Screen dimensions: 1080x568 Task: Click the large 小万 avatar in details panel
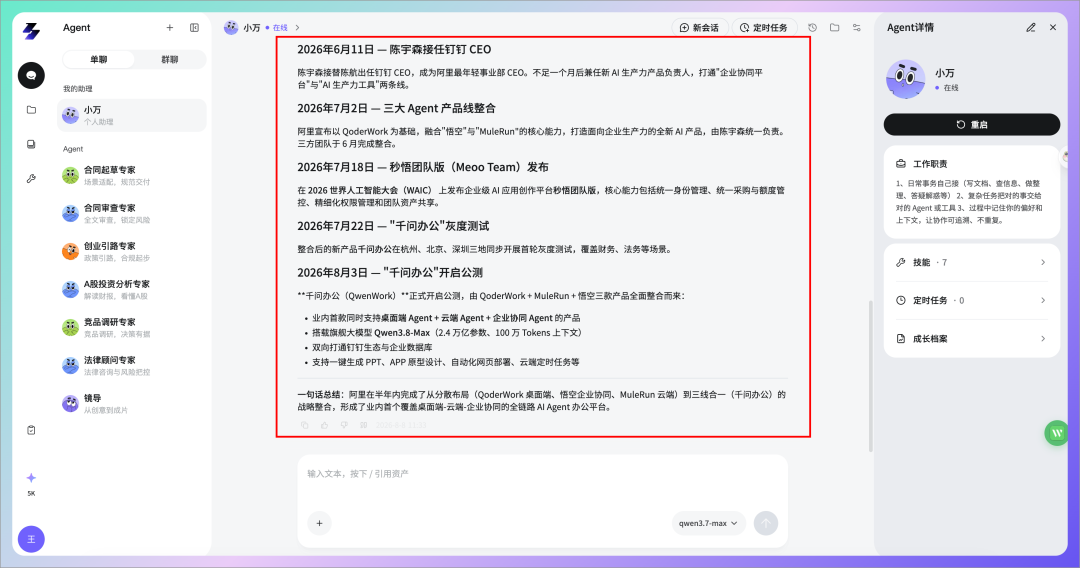click(x=906, y=79)
